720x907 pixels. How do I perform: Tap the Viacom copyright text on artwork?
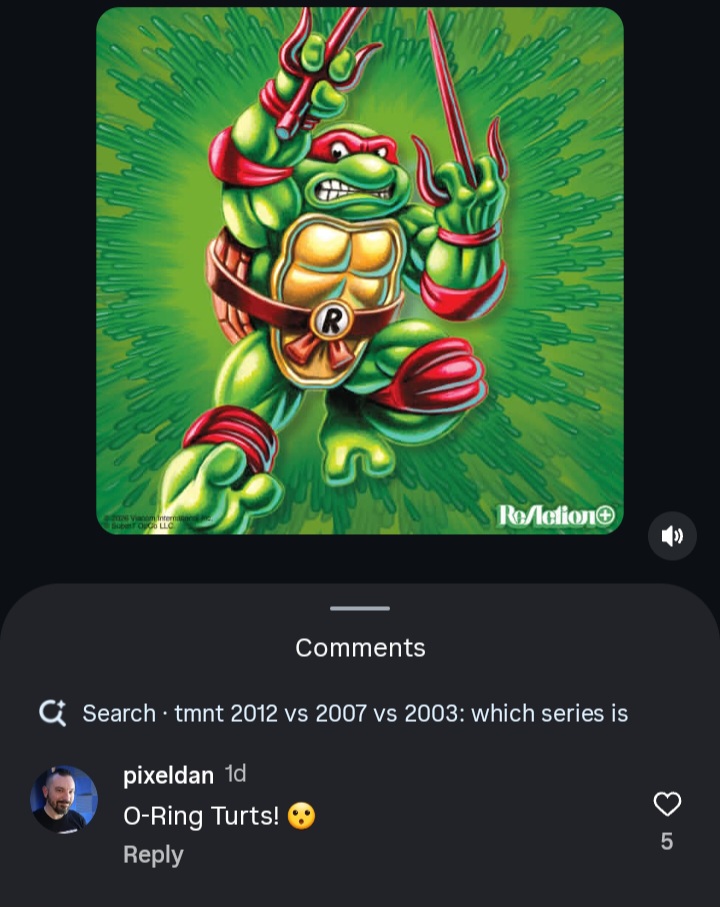pos(156,521)
